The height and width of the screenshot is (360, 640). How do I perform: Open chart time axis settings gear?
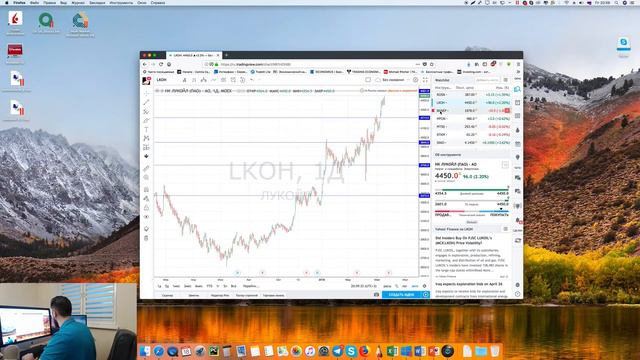tap(424, 286)
